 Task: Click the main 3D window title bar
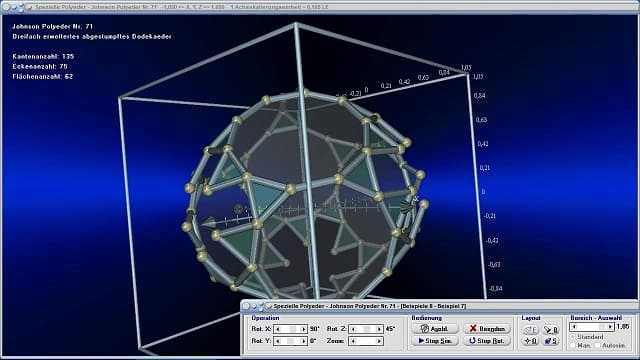320,7
